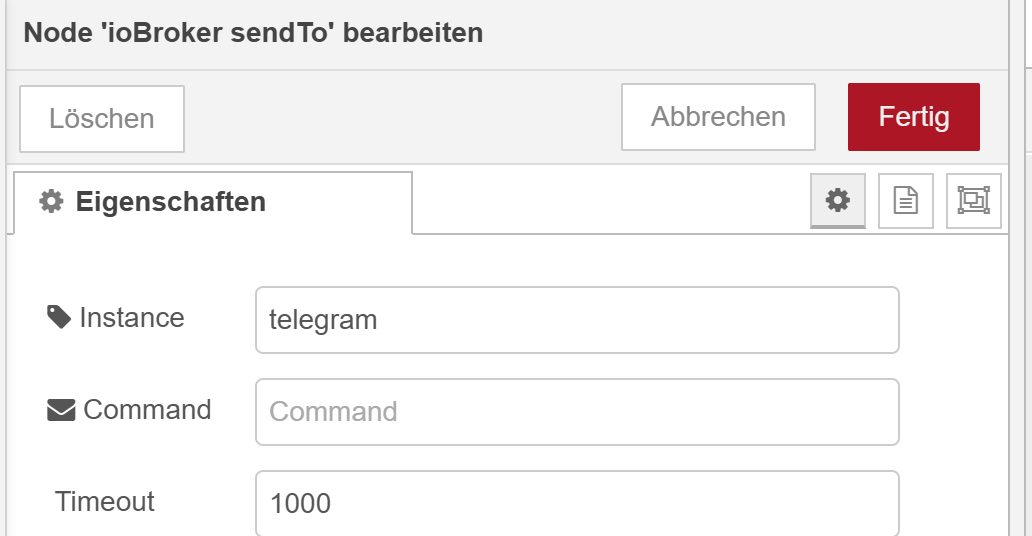
Task: Open the node appearance settings icon
Action: [x=973, y=201]
